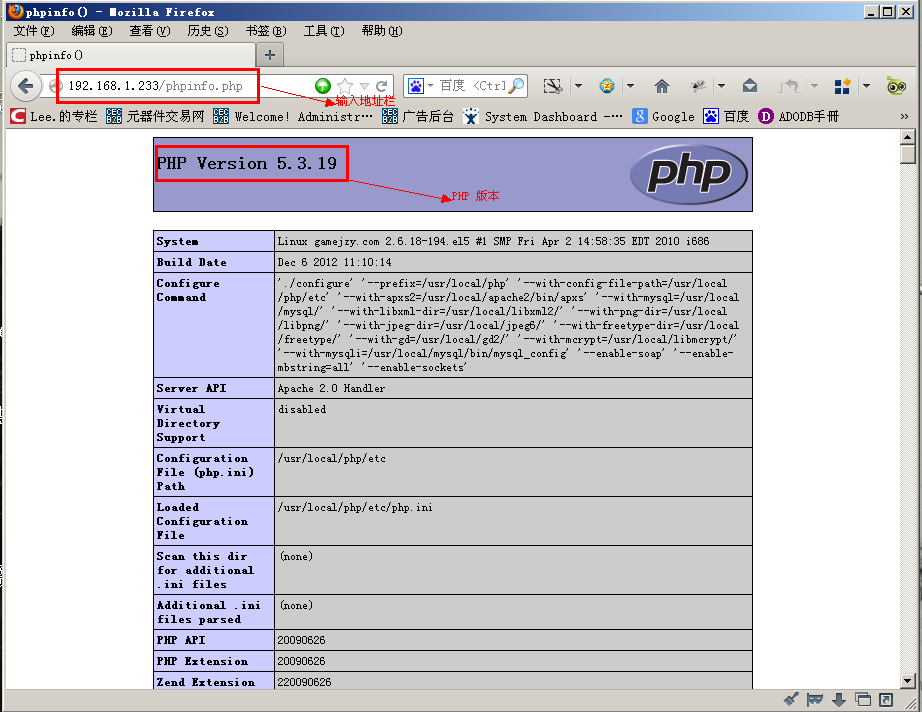
Task: Open the 文件 menu
Action: tap(34, 31)
